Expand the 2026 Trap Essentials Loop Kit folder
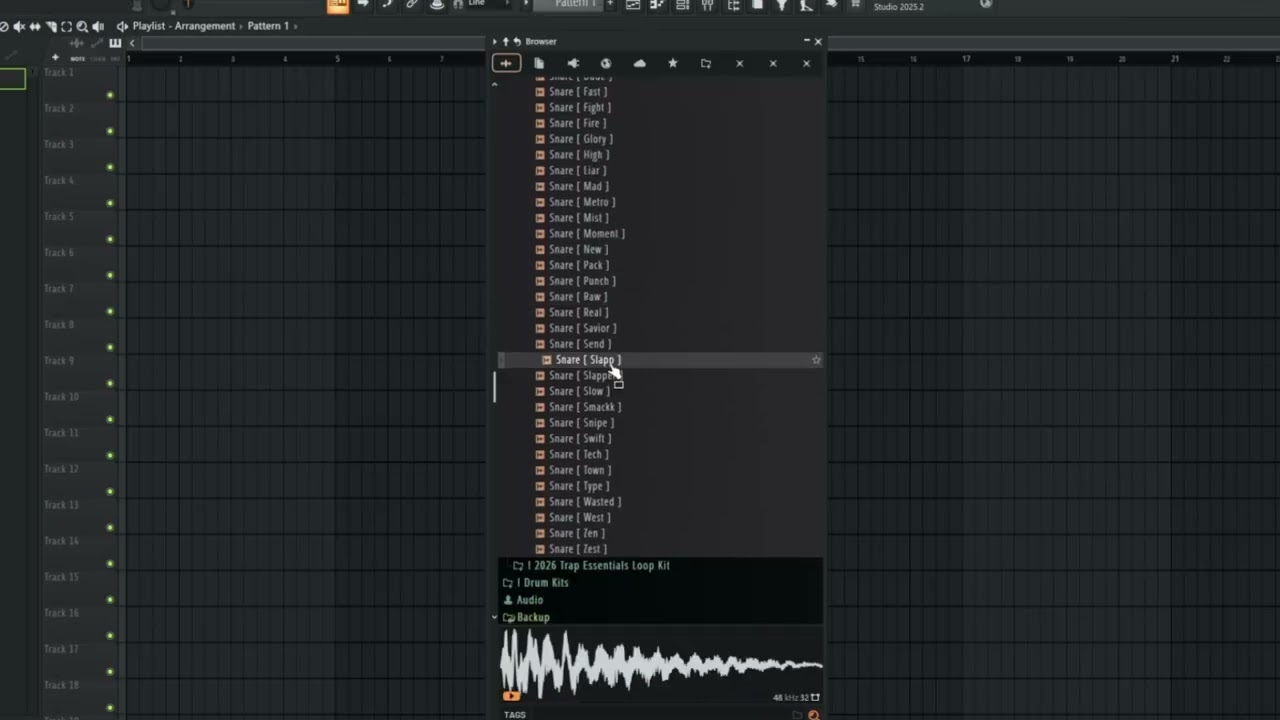 [598, 566]
